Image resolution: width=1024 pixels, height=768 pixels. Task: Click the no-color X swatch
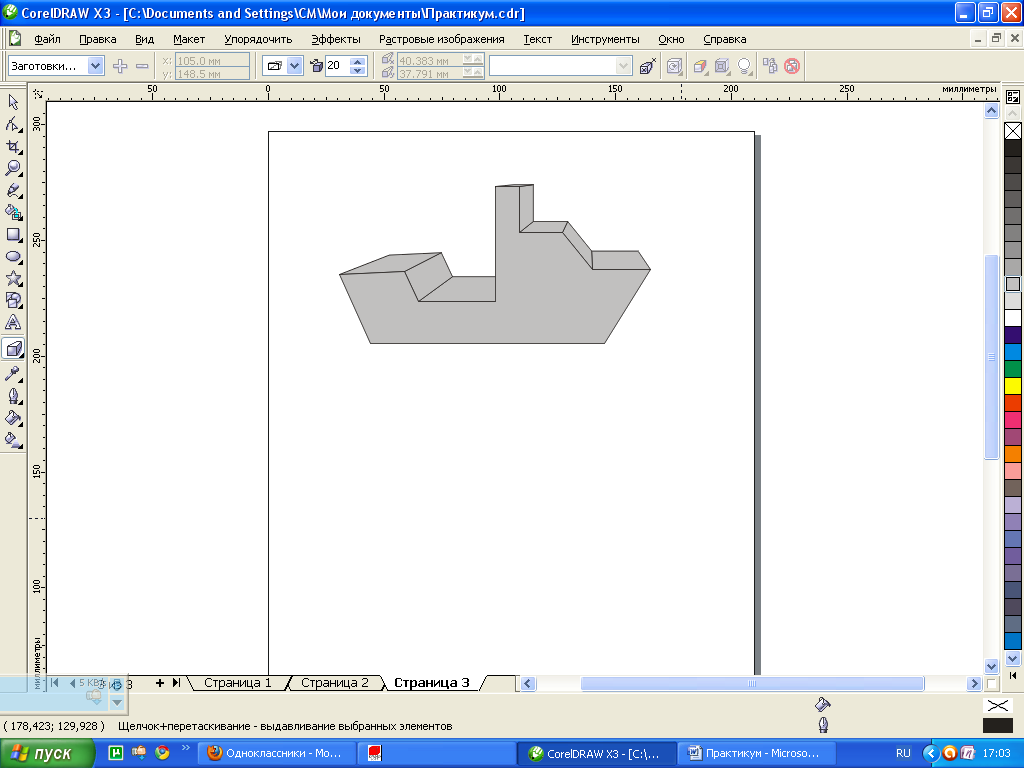(1013, 131)
